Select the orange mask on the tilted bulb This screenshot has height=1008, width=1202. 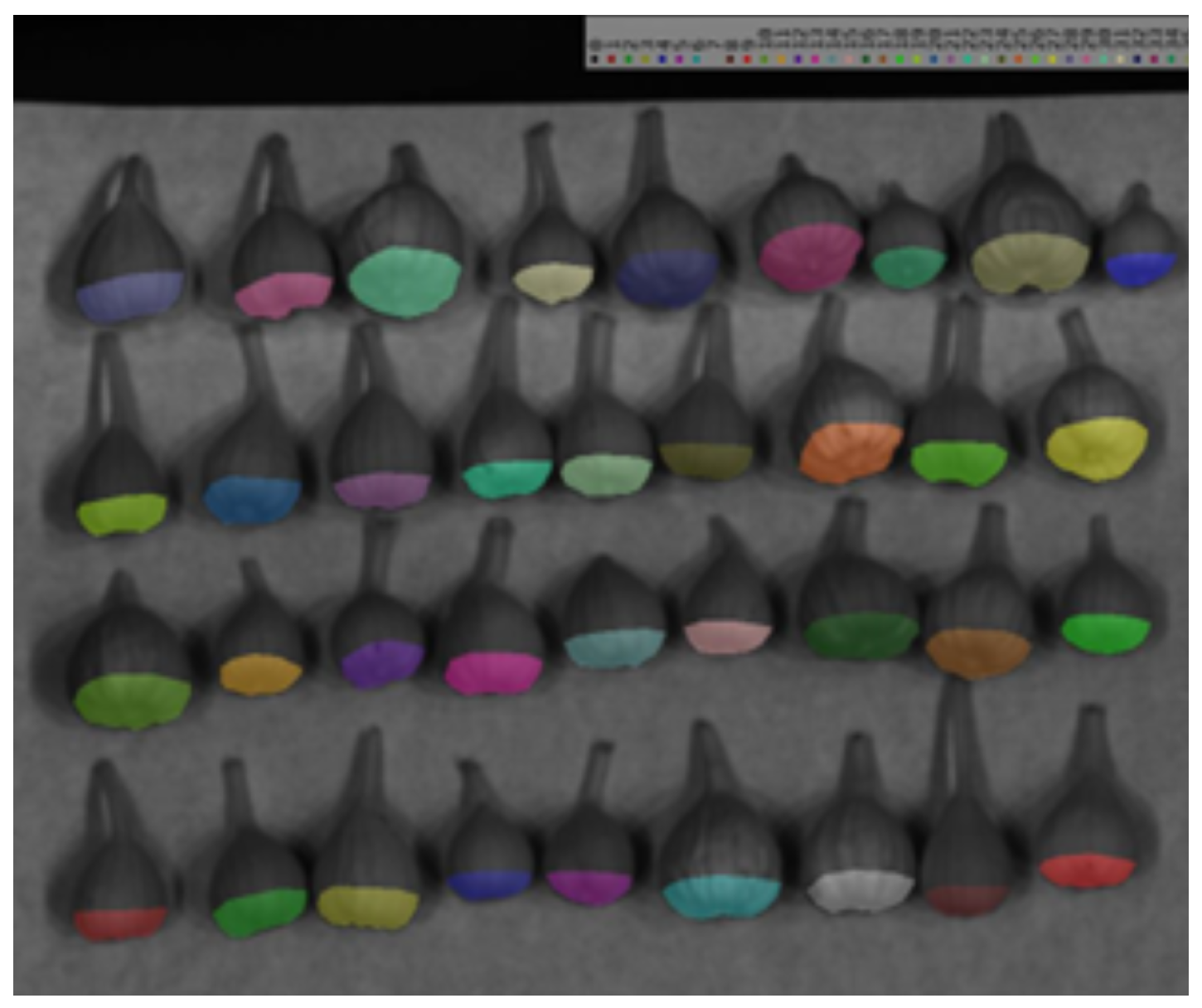point(850,452)
